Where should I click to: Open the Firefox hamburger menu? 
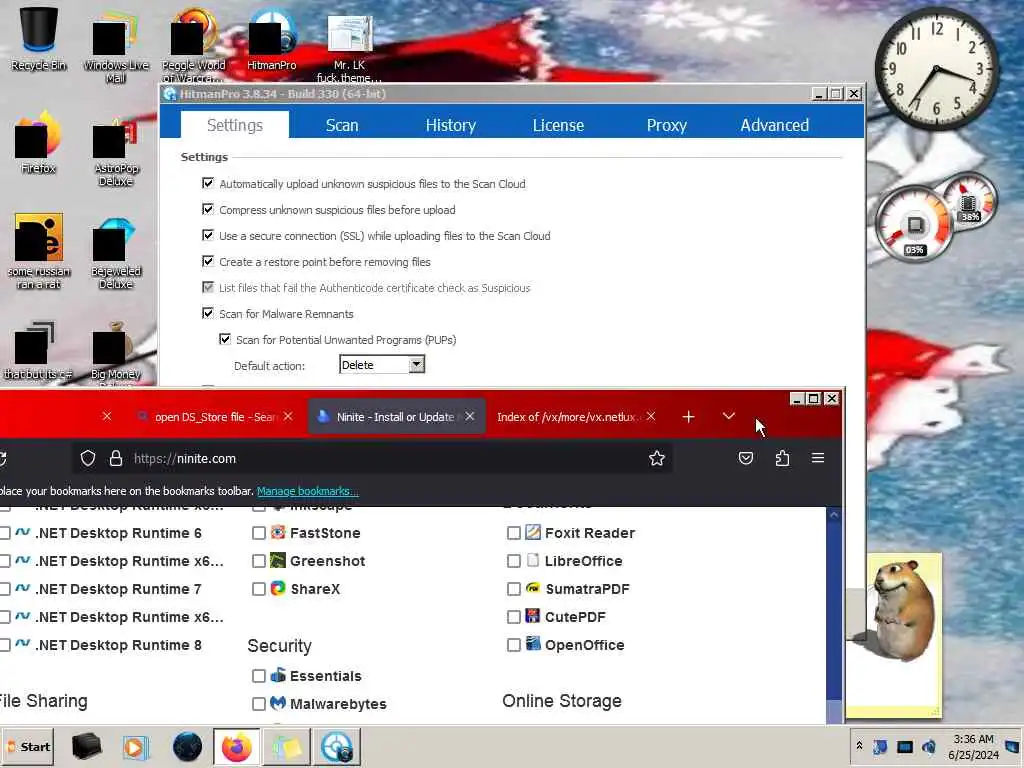click(818, 458)
